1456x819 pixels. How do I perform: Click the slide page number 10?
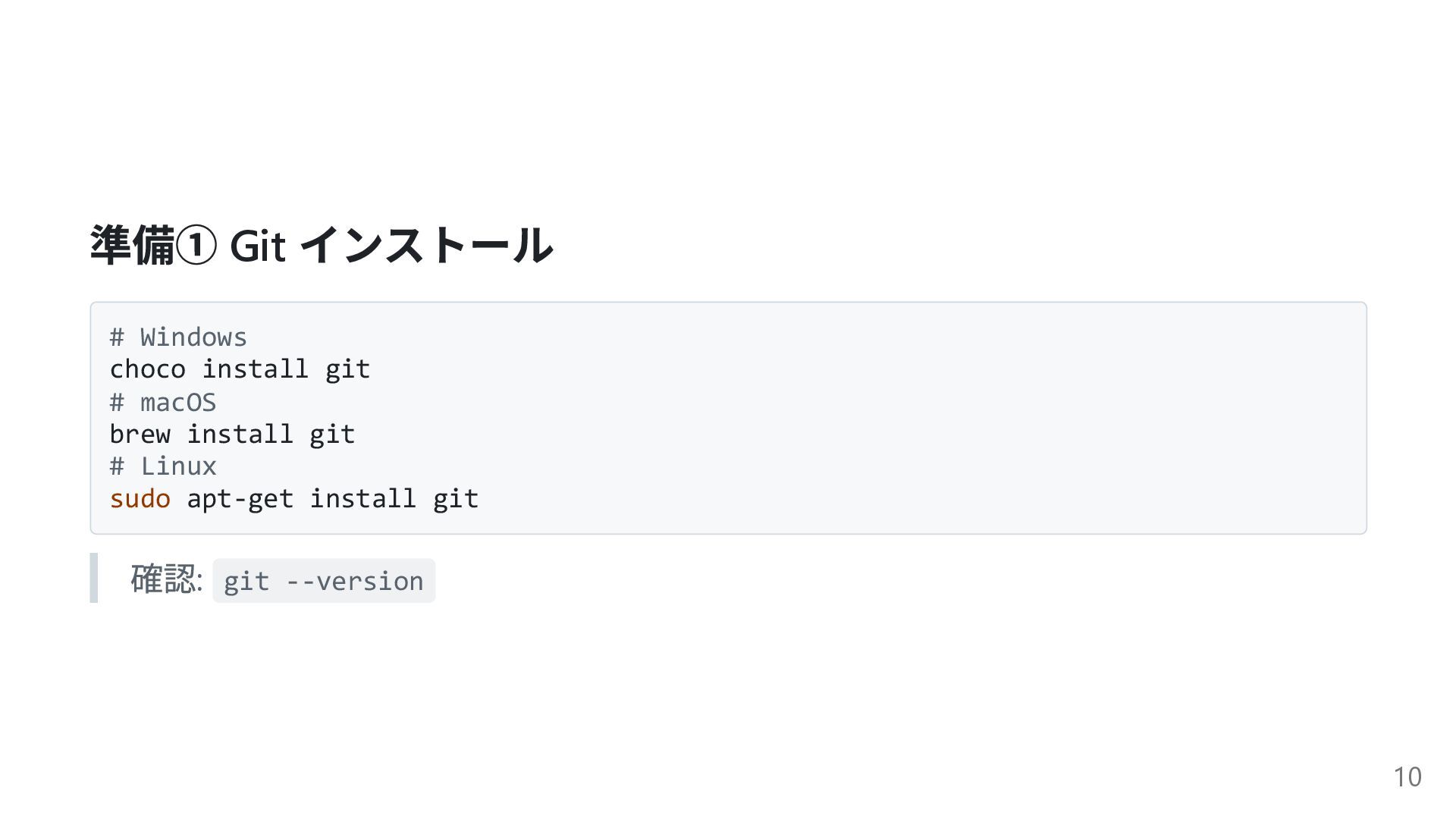(x=1407, y=777)
